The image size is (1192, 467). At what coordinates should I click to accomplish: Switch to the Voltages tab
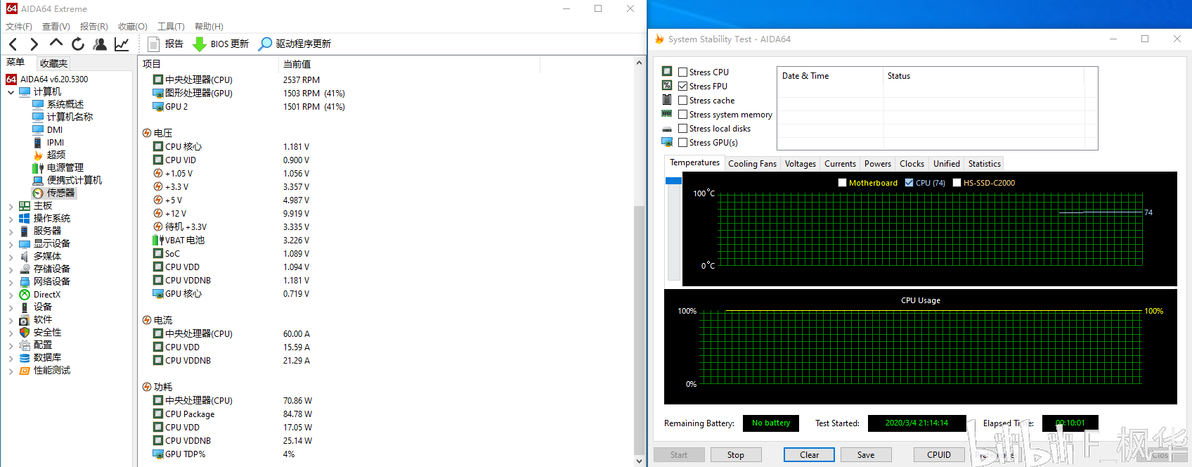pyautogui.click(x=800, y=164)
